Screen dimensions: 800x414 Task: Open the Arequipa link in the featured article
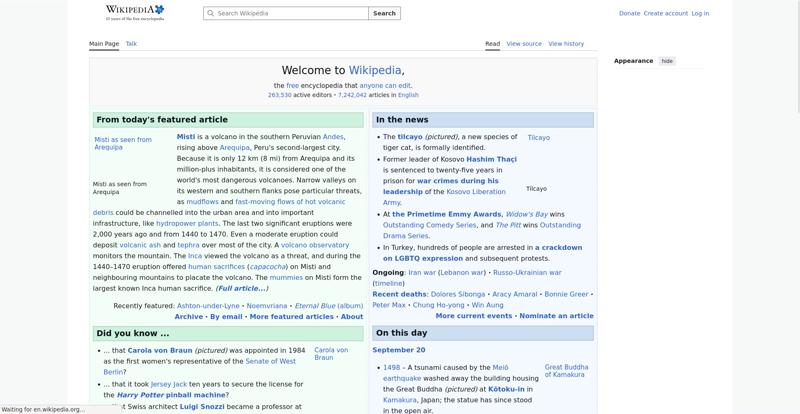coord(235,148)
